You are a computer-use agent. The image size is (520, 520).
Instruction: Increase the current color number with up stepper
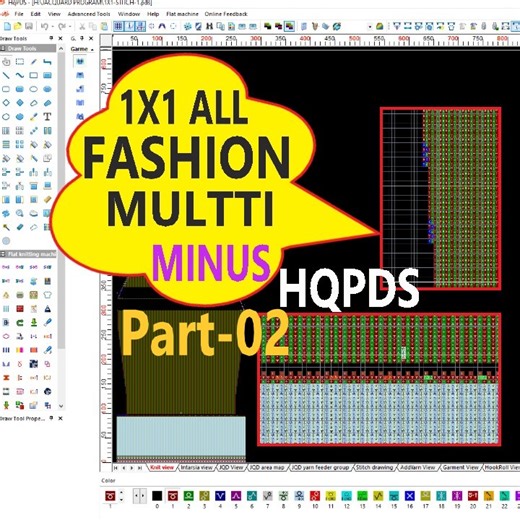(121, 493)
